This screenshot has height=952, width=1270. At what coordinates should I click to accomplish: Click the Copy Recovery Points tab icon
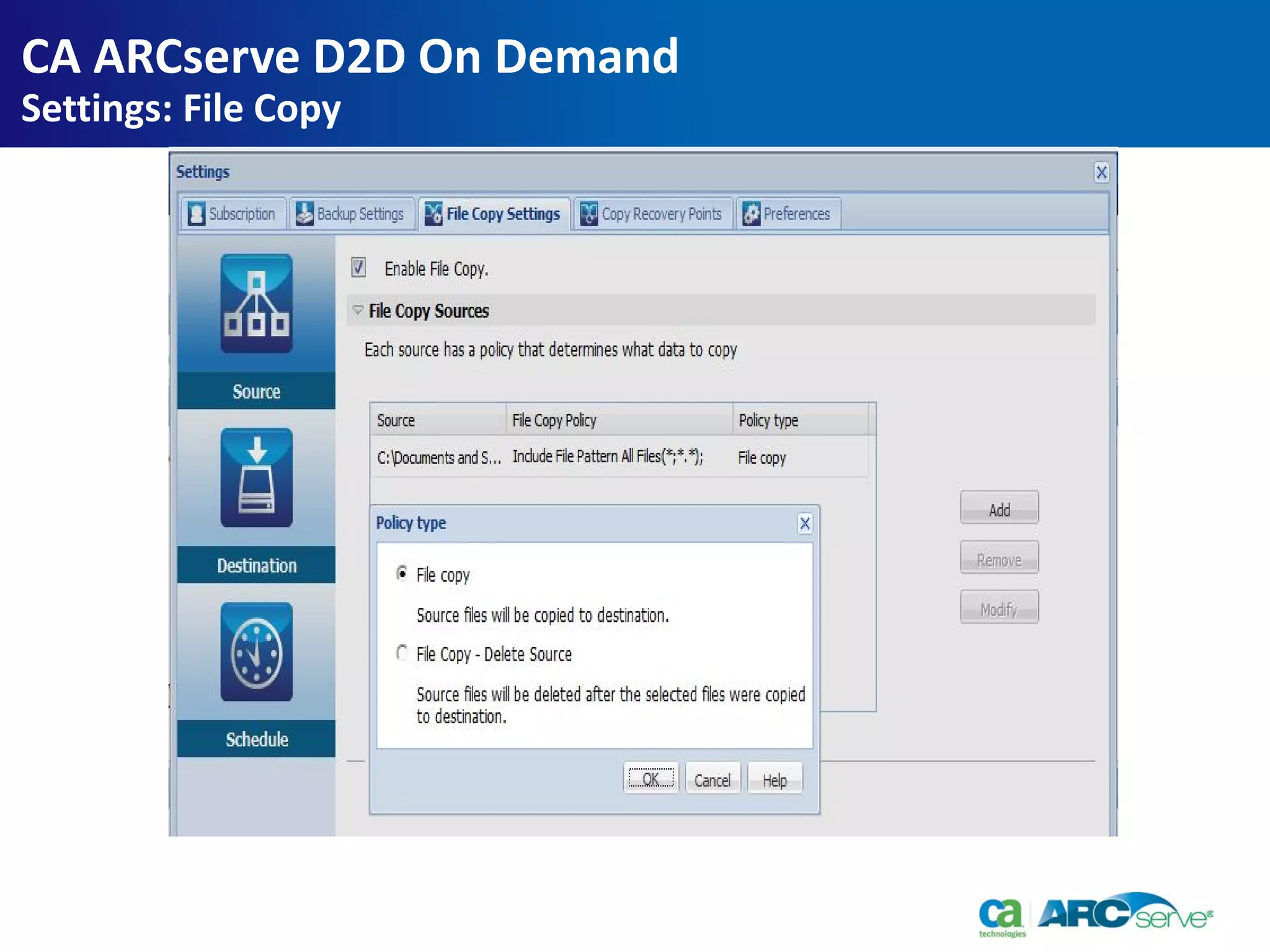[588, 214]
